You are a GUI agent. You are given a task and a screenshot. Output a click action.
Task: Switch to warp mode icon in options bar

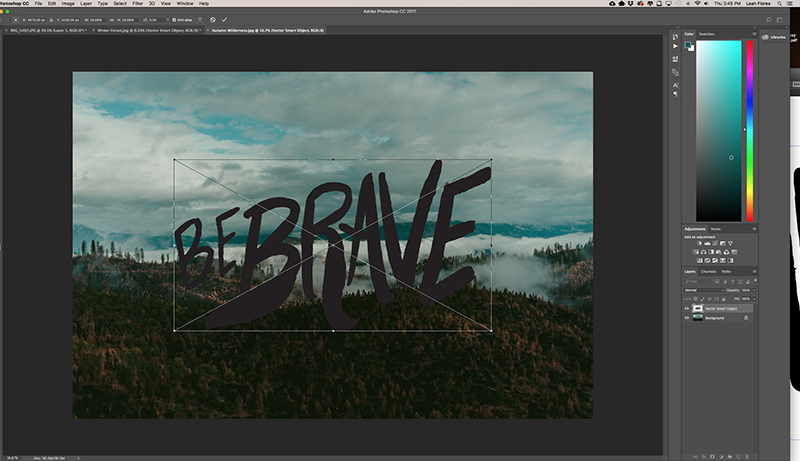200,20
